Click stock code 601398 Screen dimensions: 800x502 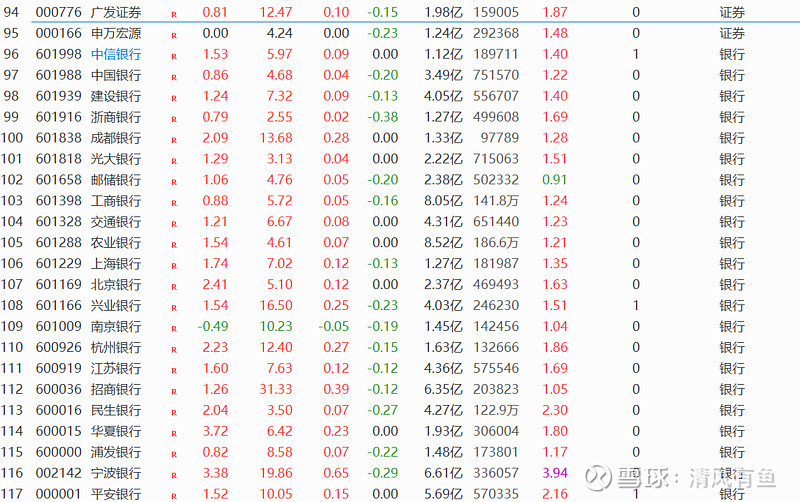click(59, 200)
